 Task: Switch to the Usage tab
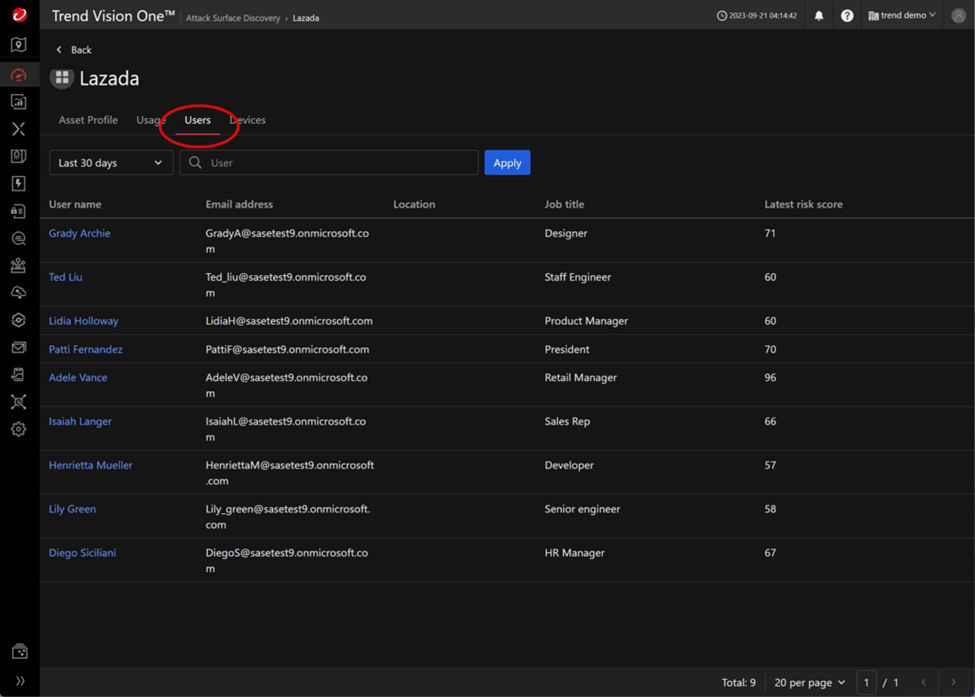[151, 120]
